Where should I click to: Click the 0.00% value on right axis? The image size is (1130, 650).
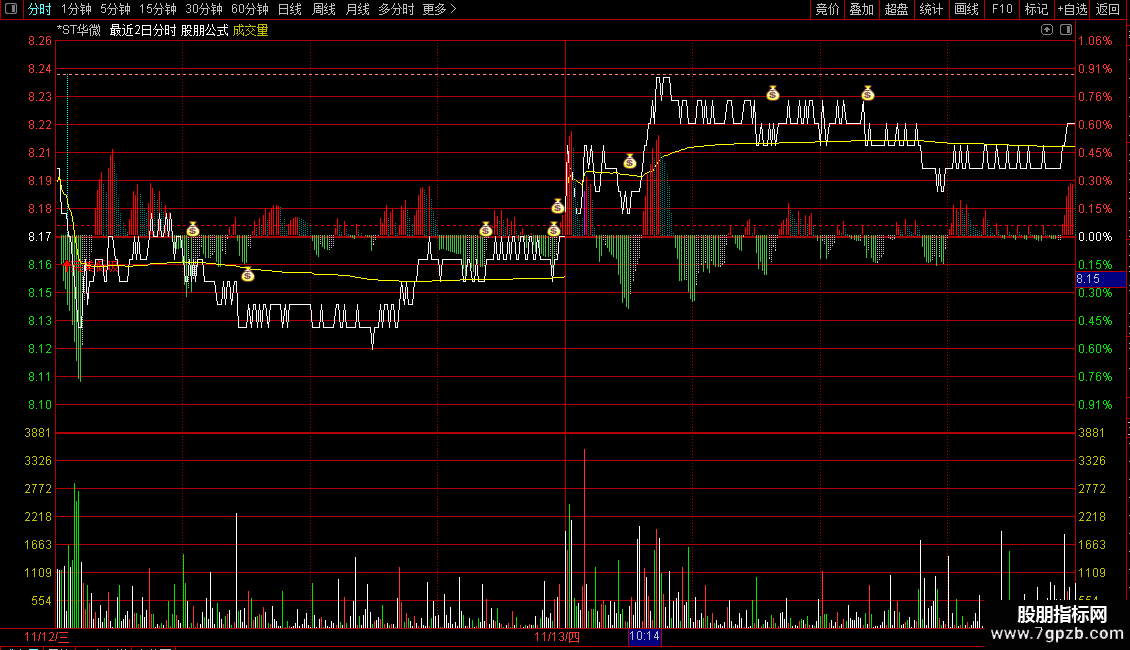coord(1095,237)
